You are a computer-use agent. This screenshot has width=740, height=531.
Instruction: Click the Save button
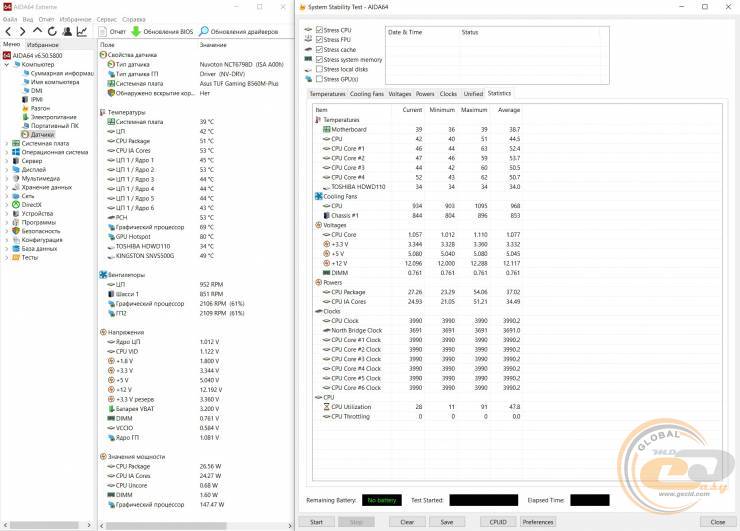[447, 522]
